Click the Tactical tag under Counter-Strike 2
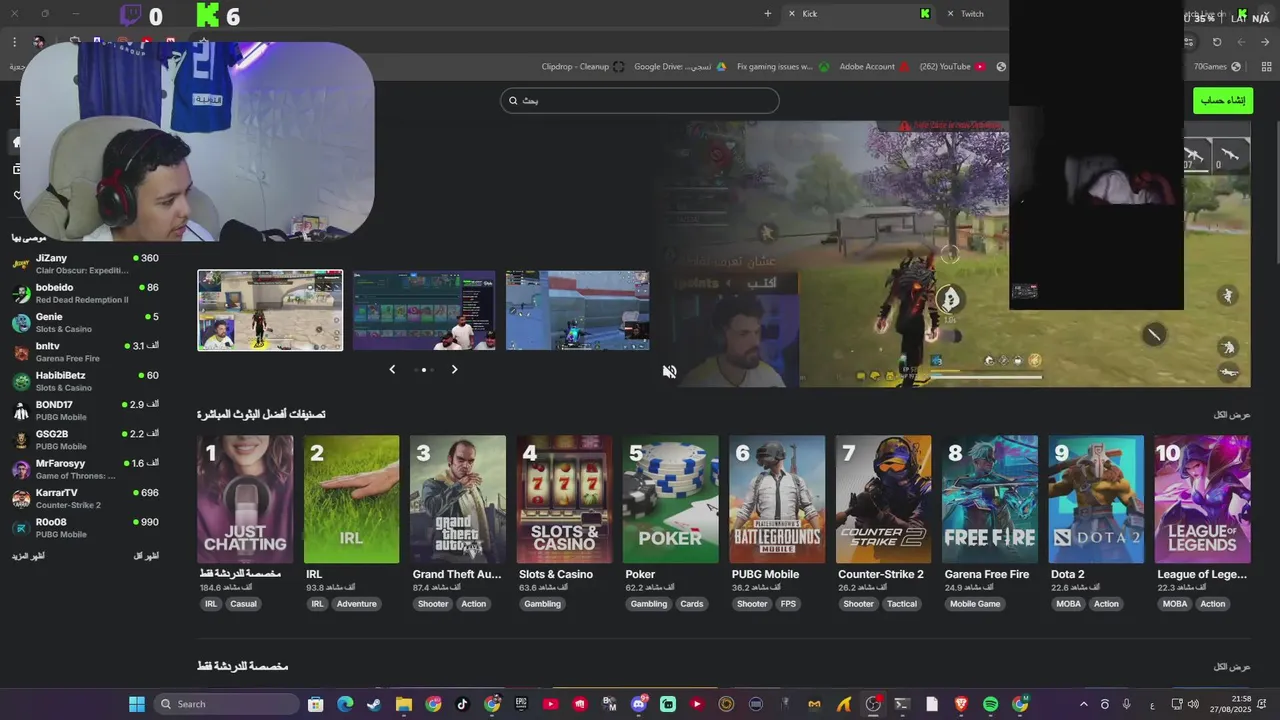 pyautogui.click(x=902, y=604)
